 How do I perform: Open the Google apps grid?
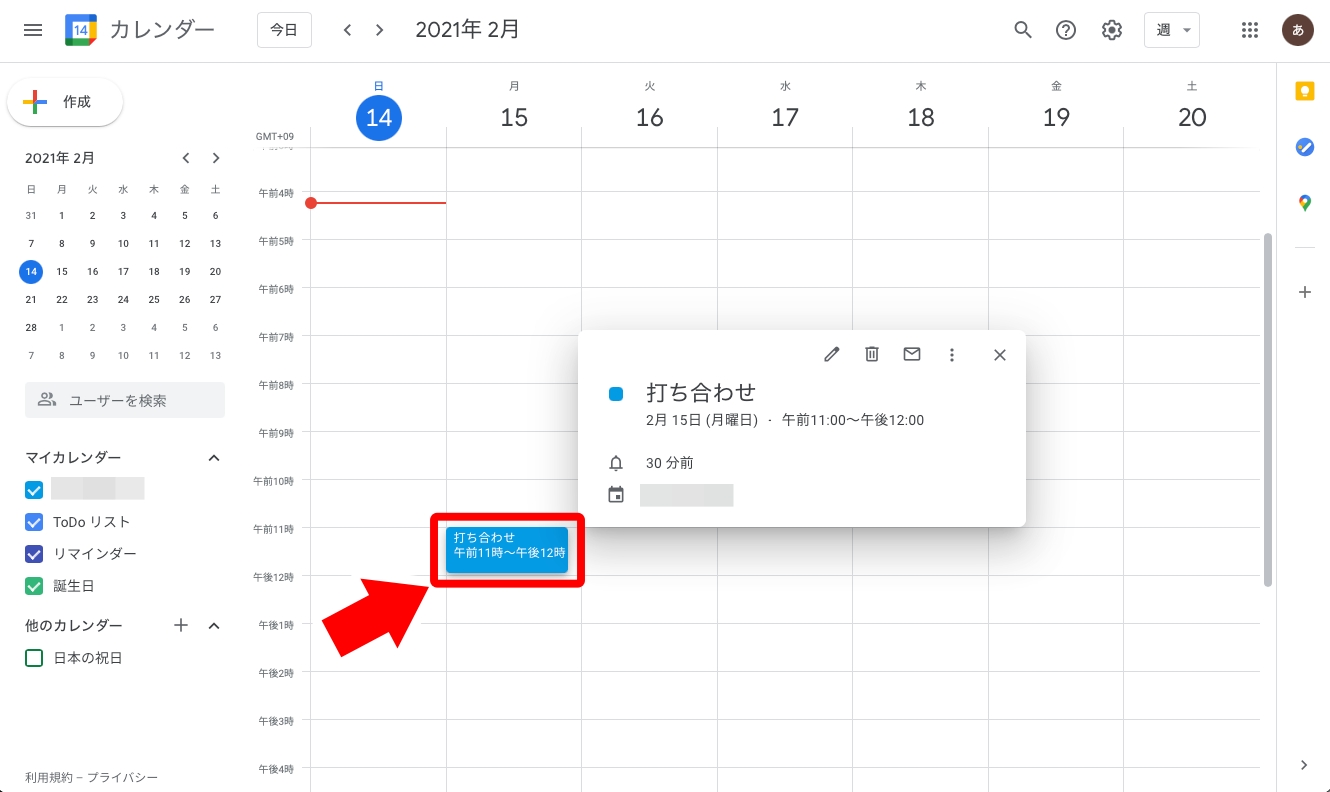[x=1249, y=30]
